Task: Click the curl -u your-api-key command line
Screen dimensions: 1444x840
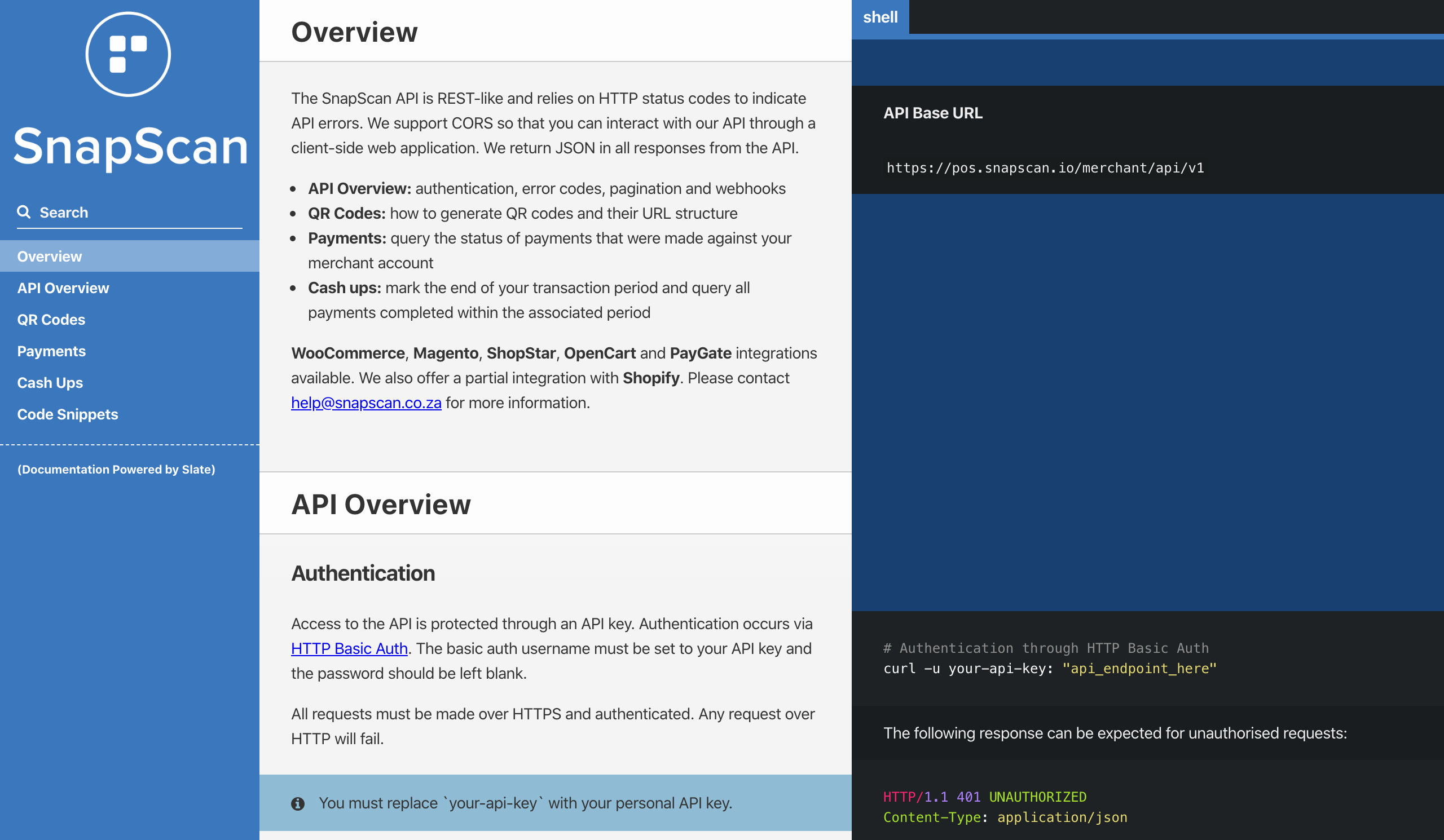Action: 1050,668
